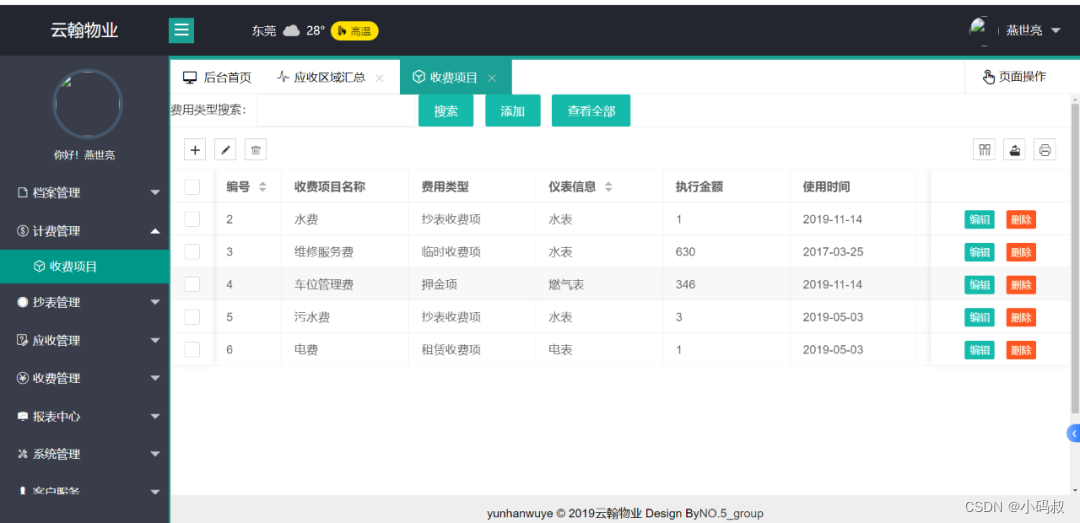
Task: Expand the 系统管理 sidebar menu
Action: pos(84,454)
